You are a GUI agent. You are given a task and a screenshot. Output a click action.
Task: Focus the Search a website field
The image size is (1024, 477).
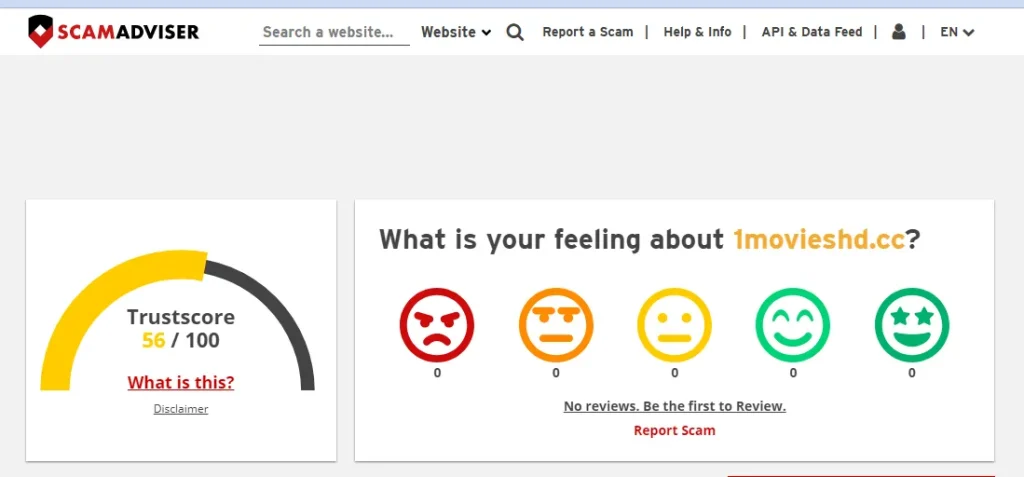pos(334,33)
